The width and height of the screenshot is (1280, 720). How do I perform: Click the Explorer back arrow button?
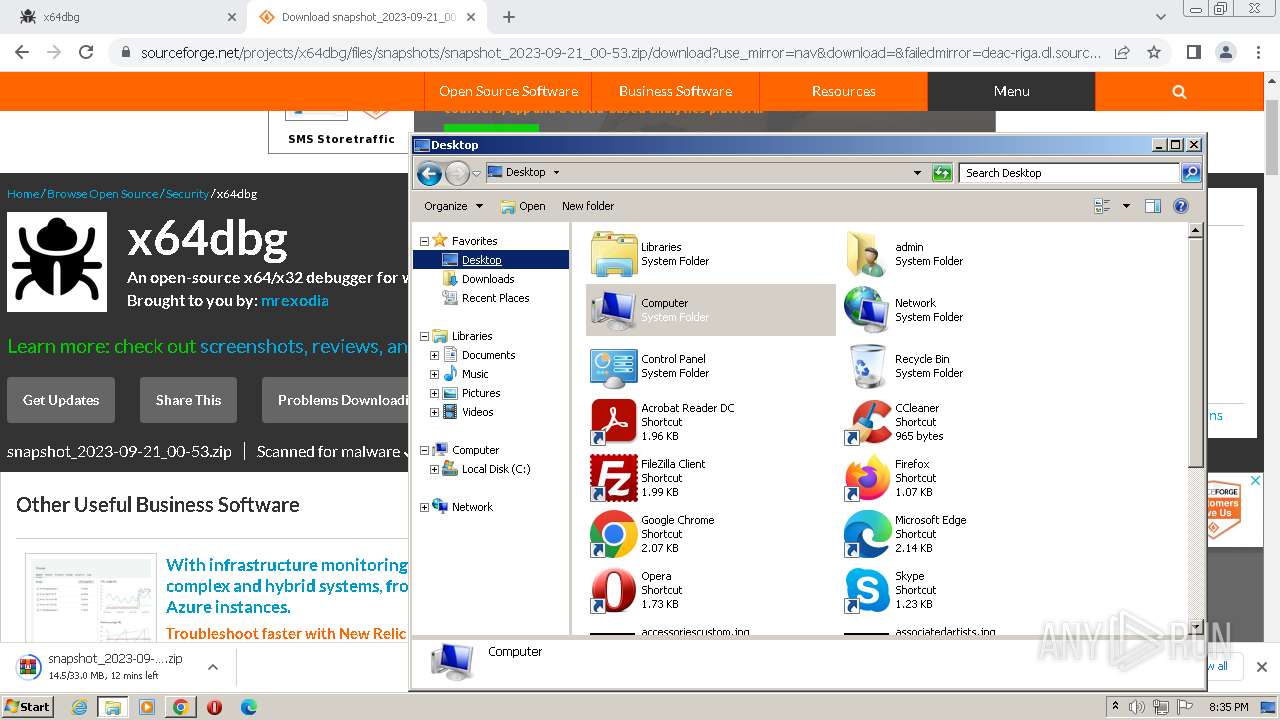pos(430,173)
